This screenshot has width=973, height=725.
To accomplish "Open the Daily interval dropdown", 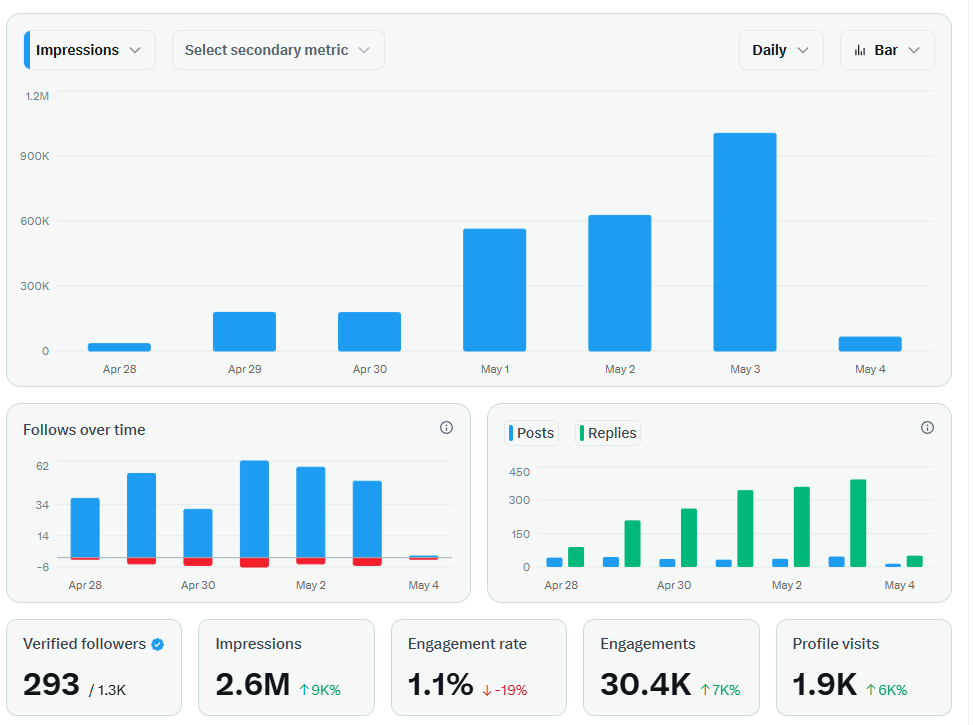I will tap(781, 50).
